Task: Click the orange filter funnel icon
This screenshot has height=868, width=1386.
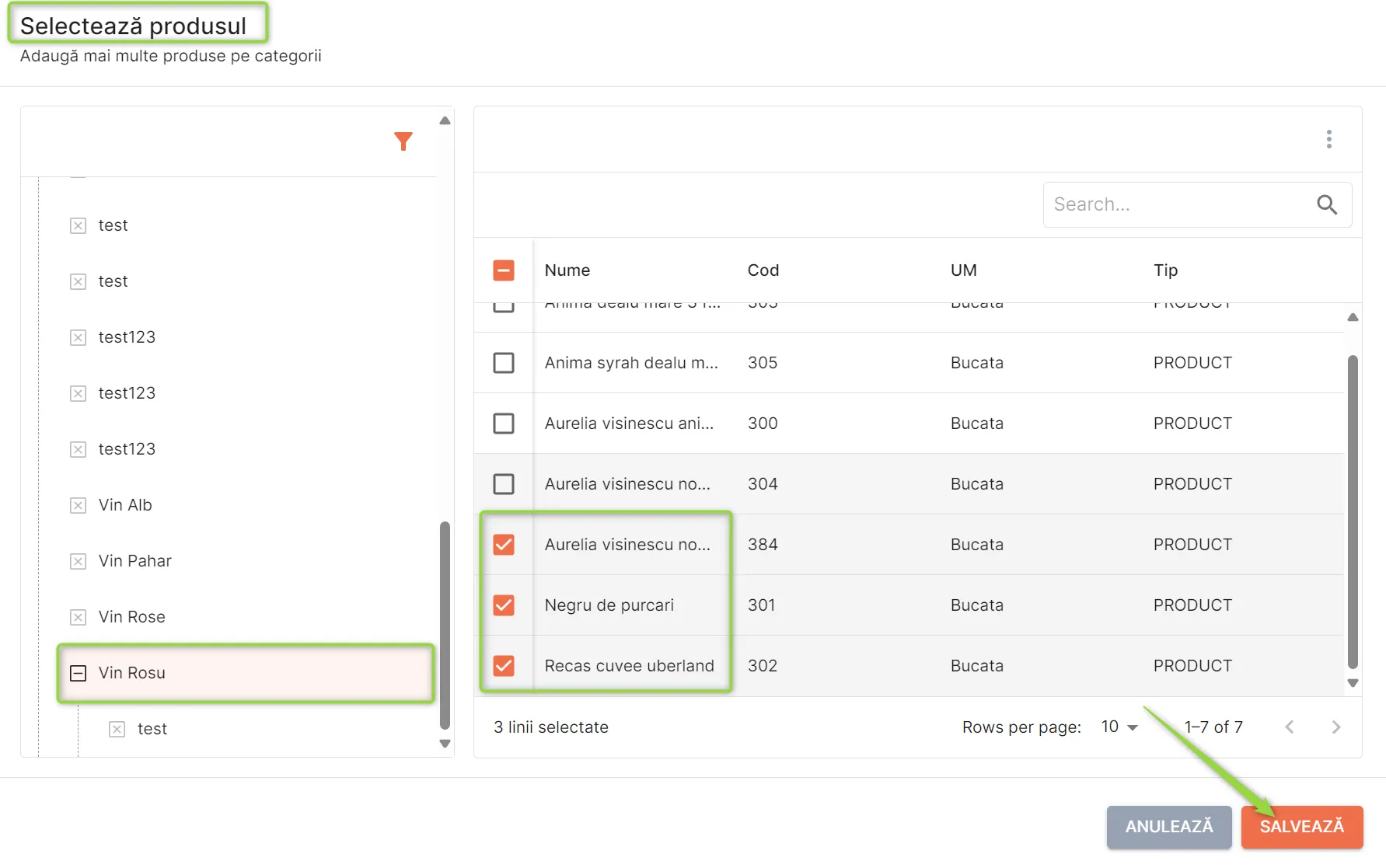Action: coord(403,141)
